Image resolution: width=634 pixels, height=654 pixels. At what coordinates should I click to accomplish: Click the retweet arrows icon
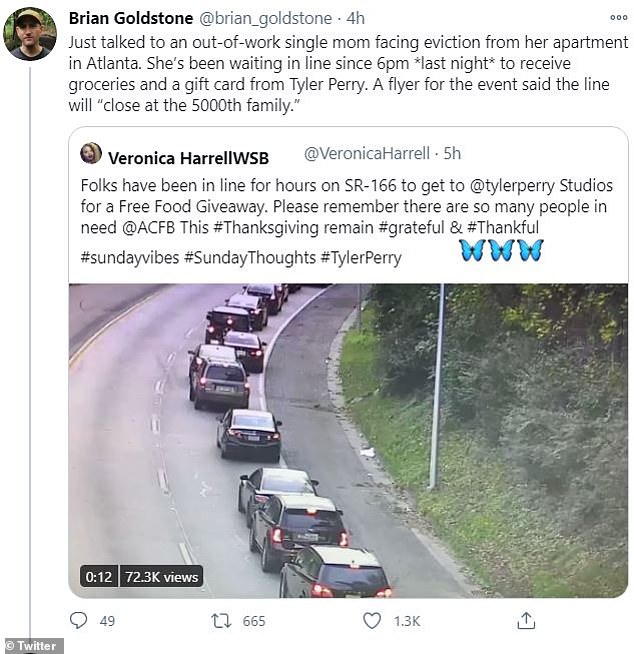[221, 621]
